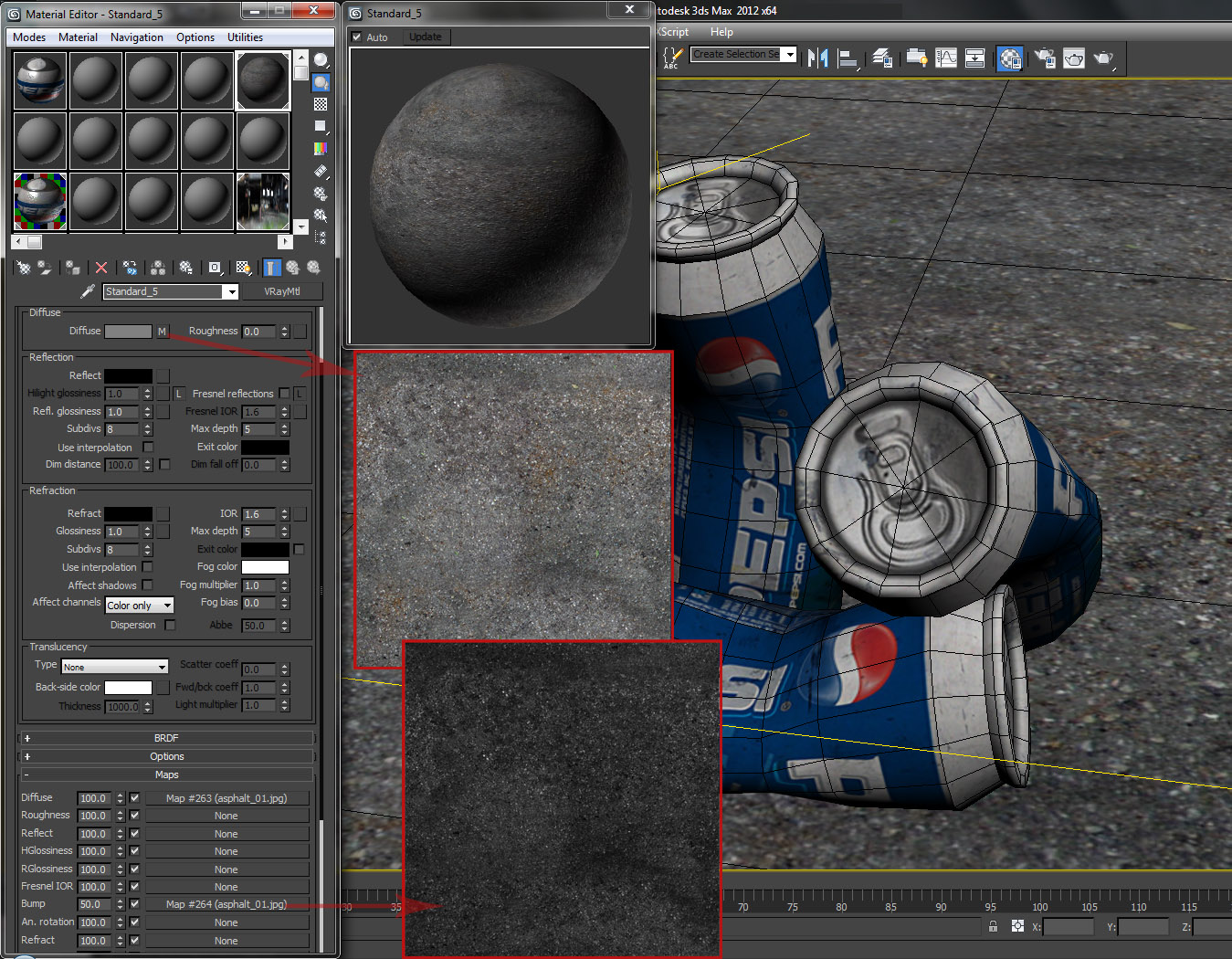
Task: Open the Navigation menu
Action: tap(137, 37)
